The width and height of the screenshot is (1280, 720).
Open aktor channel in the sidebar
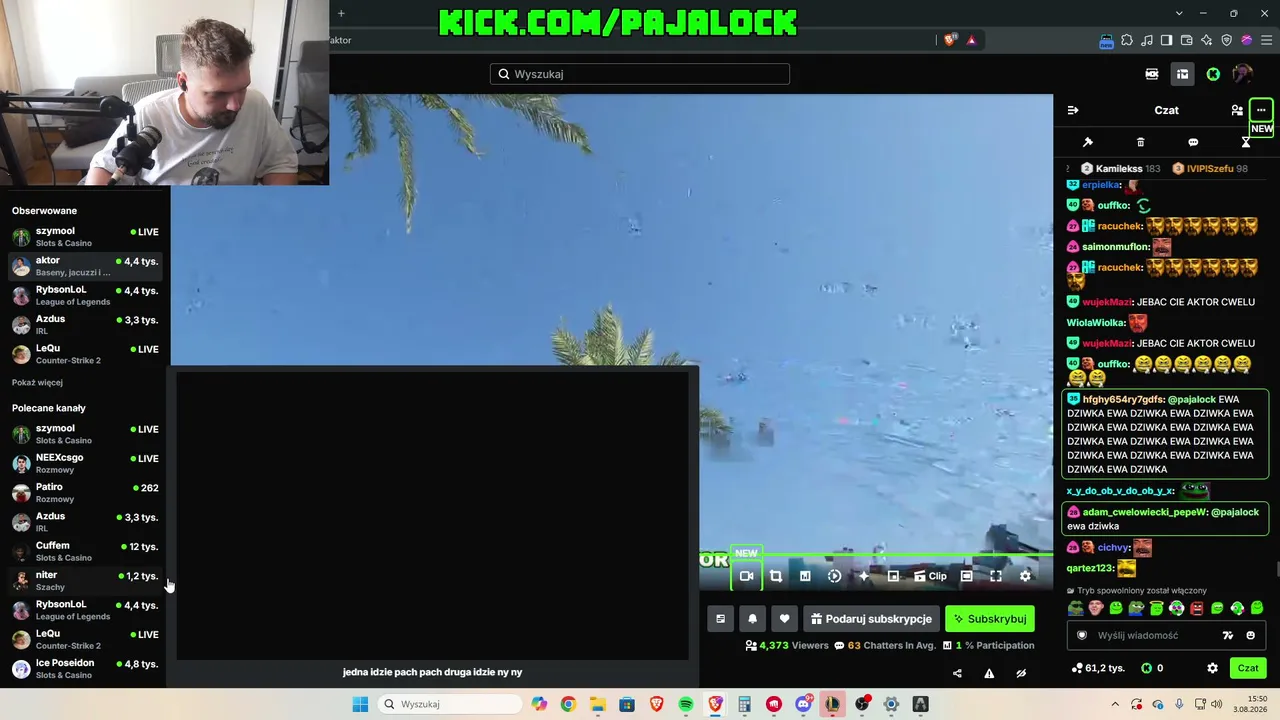tap(85, 266)
